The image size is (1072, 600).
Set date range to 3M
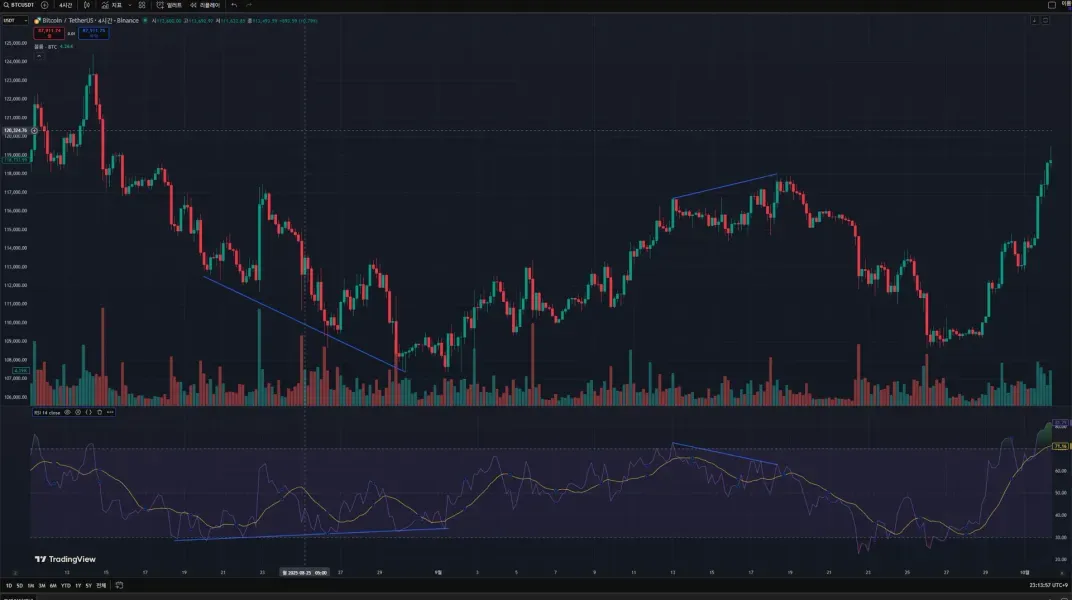[x=42, y=586]
